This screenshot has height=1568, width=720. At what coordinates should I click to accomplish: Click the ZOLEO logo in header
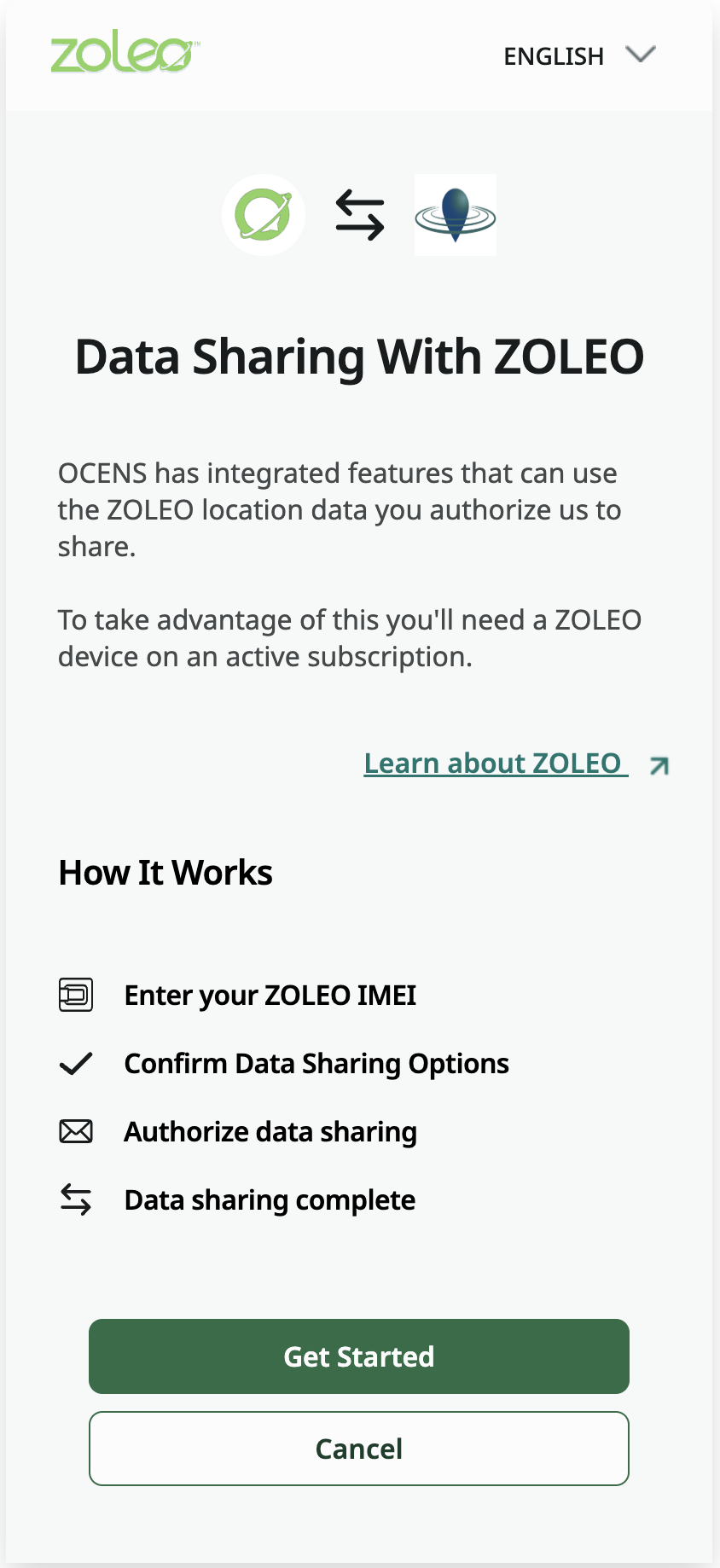click(125, 55)
